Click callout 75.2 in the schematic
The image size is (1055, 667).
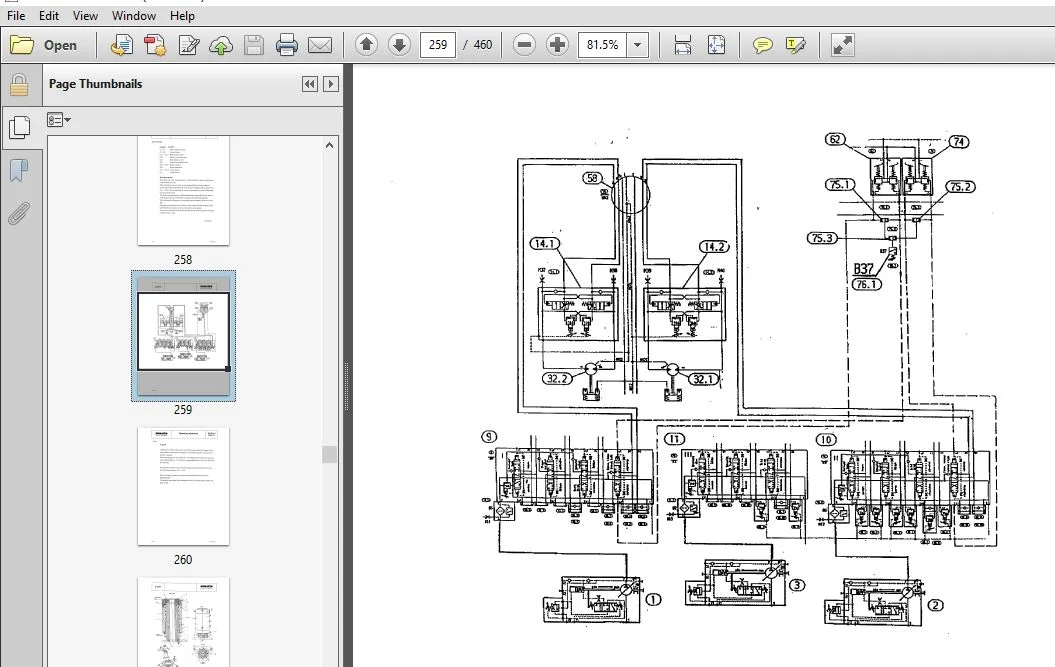pos(960,187)
